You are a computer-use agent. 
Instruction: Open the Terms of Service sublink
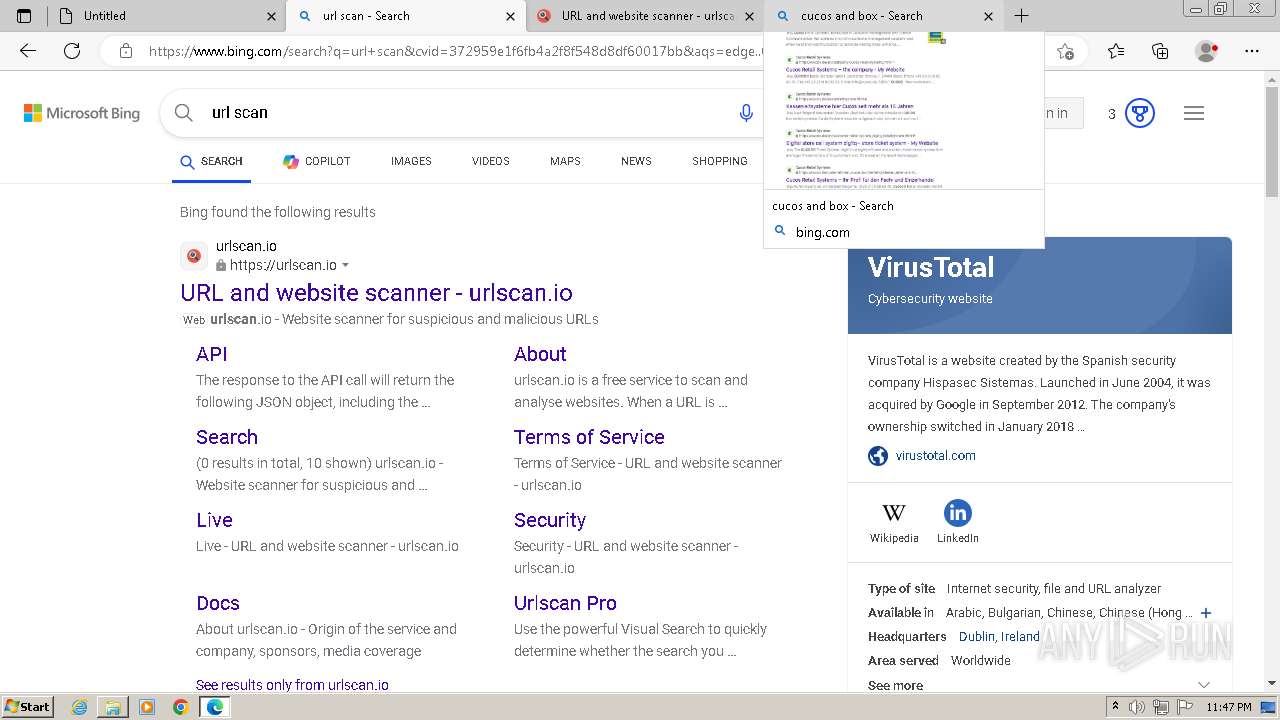[x=589, y=437]
